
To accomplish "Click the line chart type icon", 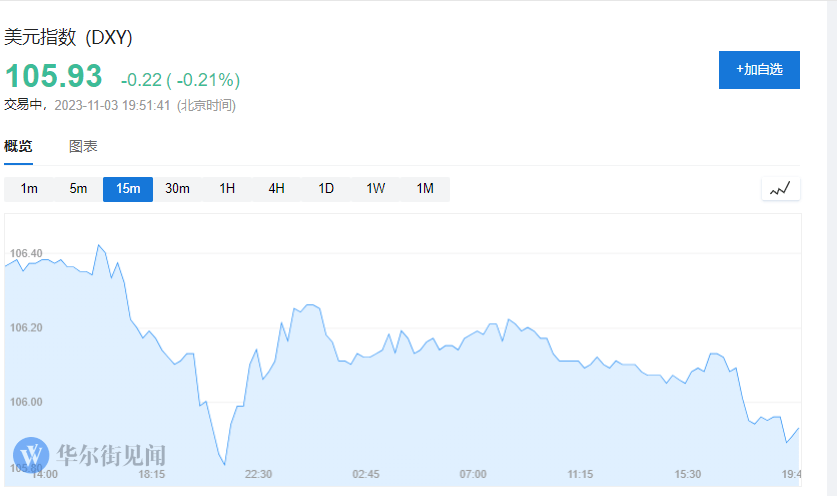I will tap(780, 189).
